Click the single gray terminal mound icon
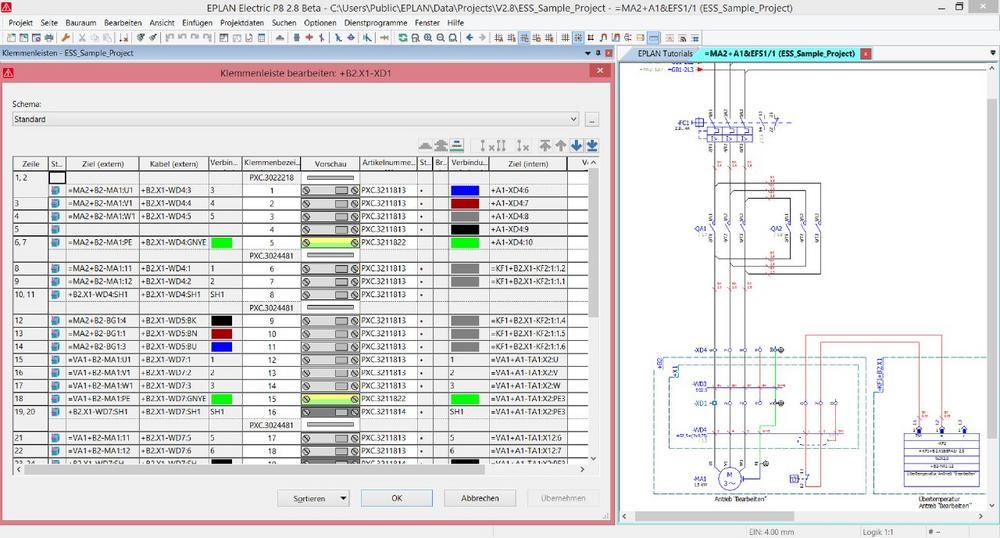Image resolution: width=1000 pixels, height=538 pixels. [425, 145]
